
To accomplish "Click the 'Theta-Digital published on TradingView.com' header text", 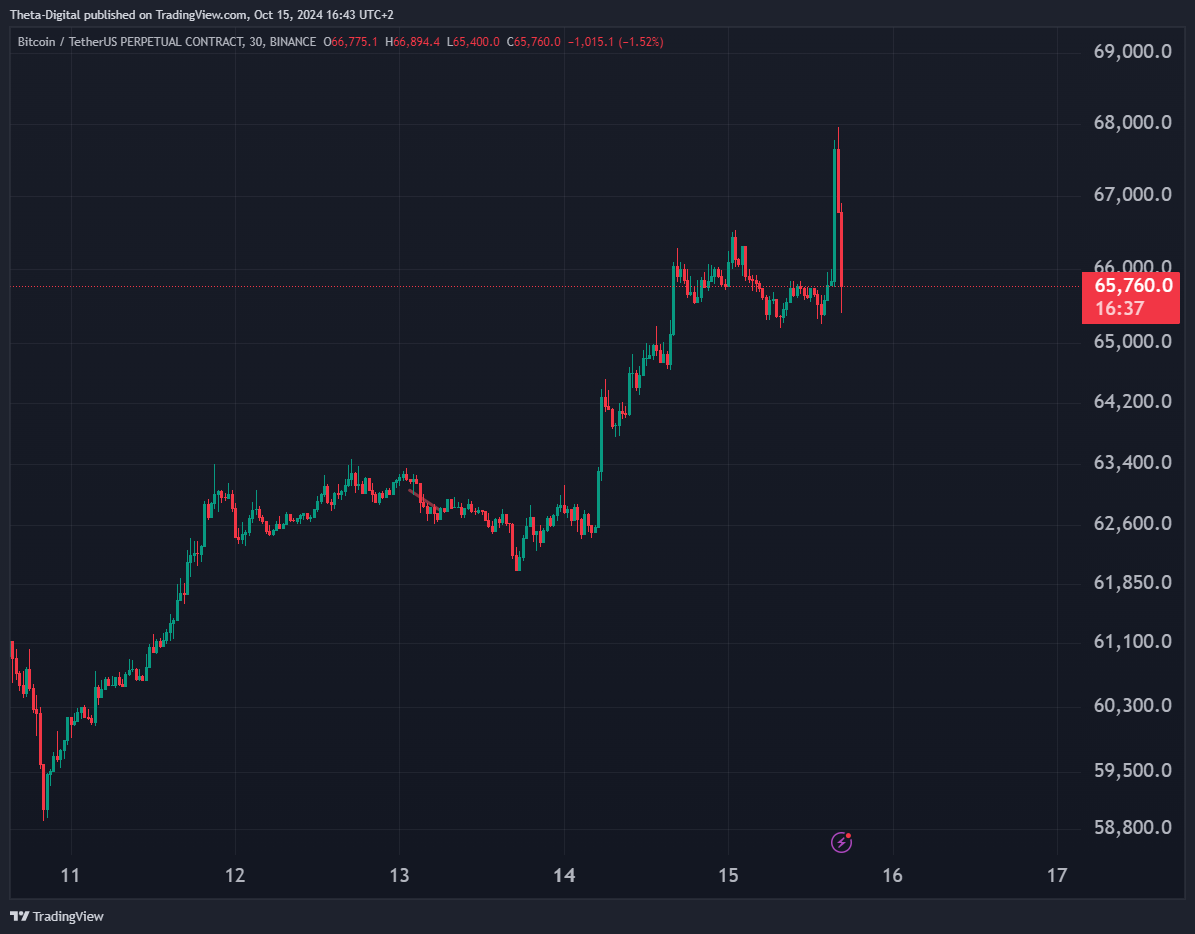I will pyautogui.click(x=129, y=14).
